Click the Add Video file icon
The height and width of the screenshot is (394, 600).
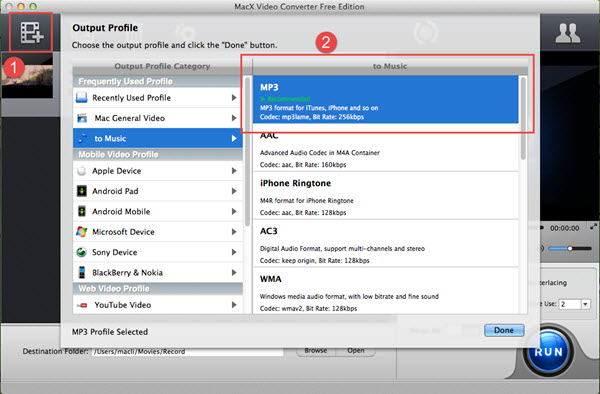pyautogui.click(x=31, y=33)
